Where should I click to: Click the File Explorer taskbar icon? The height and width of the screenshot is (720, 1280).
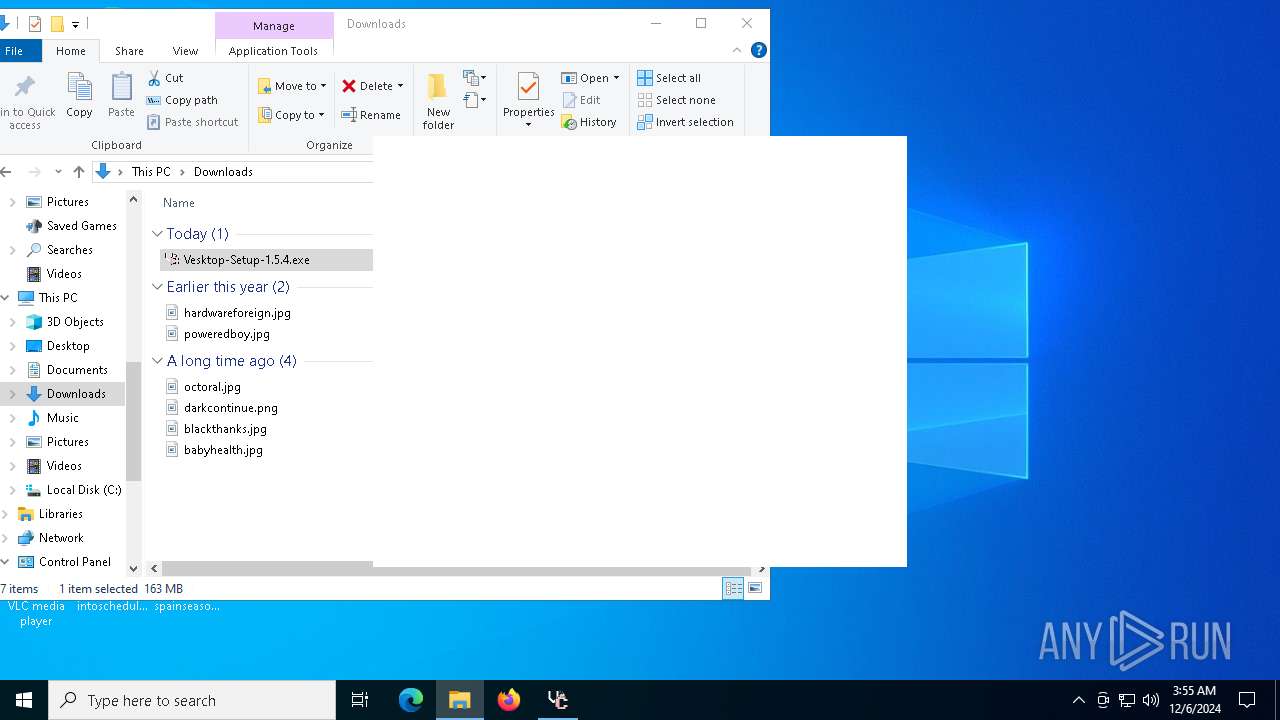pyautogui.click(x=460, y=700)
